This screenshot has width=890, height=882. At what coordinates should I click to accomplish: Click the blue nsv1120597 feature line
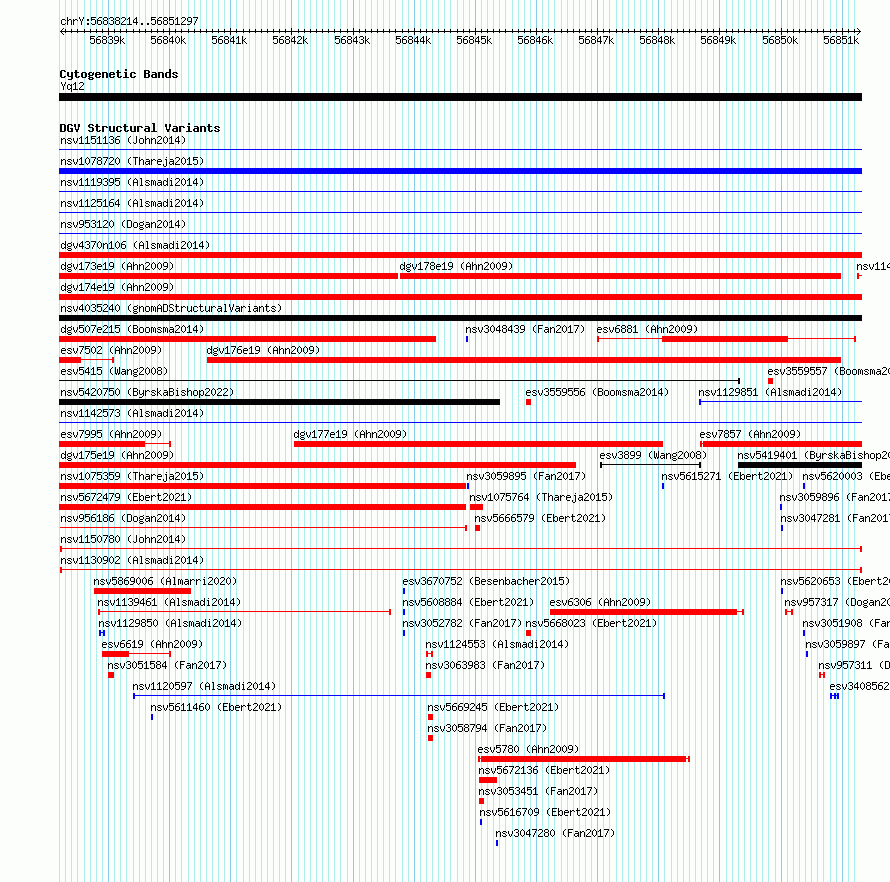pos(399,696)
